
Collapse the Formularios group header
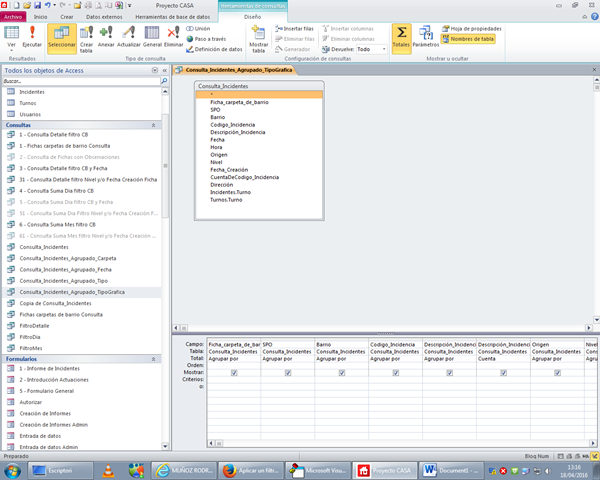point(155,357)
